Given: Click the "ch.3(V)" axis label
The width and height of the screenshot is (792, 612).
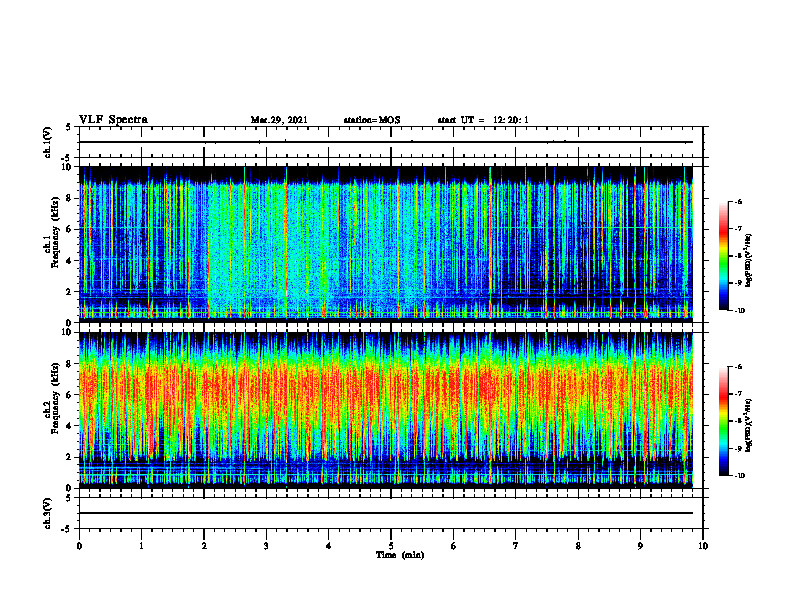Looking at the screenshot, I should tap(47, 513).
